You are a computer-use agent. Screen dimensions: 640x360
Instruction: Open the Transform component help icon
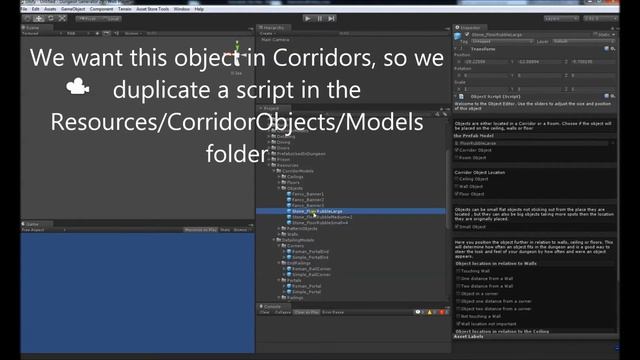[x=606, y=49]
